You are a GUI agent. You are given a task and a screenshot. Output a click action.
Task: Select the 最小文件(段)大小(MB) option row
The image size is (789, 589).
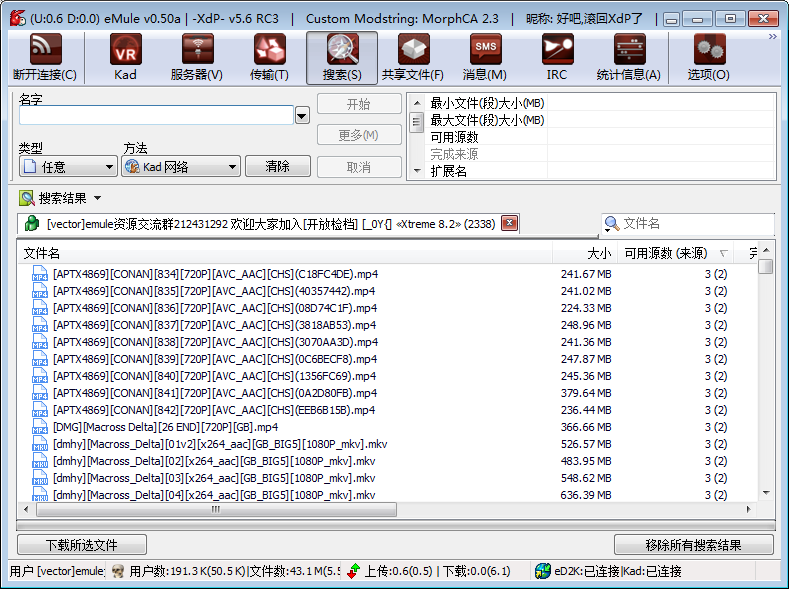(599, 103)
